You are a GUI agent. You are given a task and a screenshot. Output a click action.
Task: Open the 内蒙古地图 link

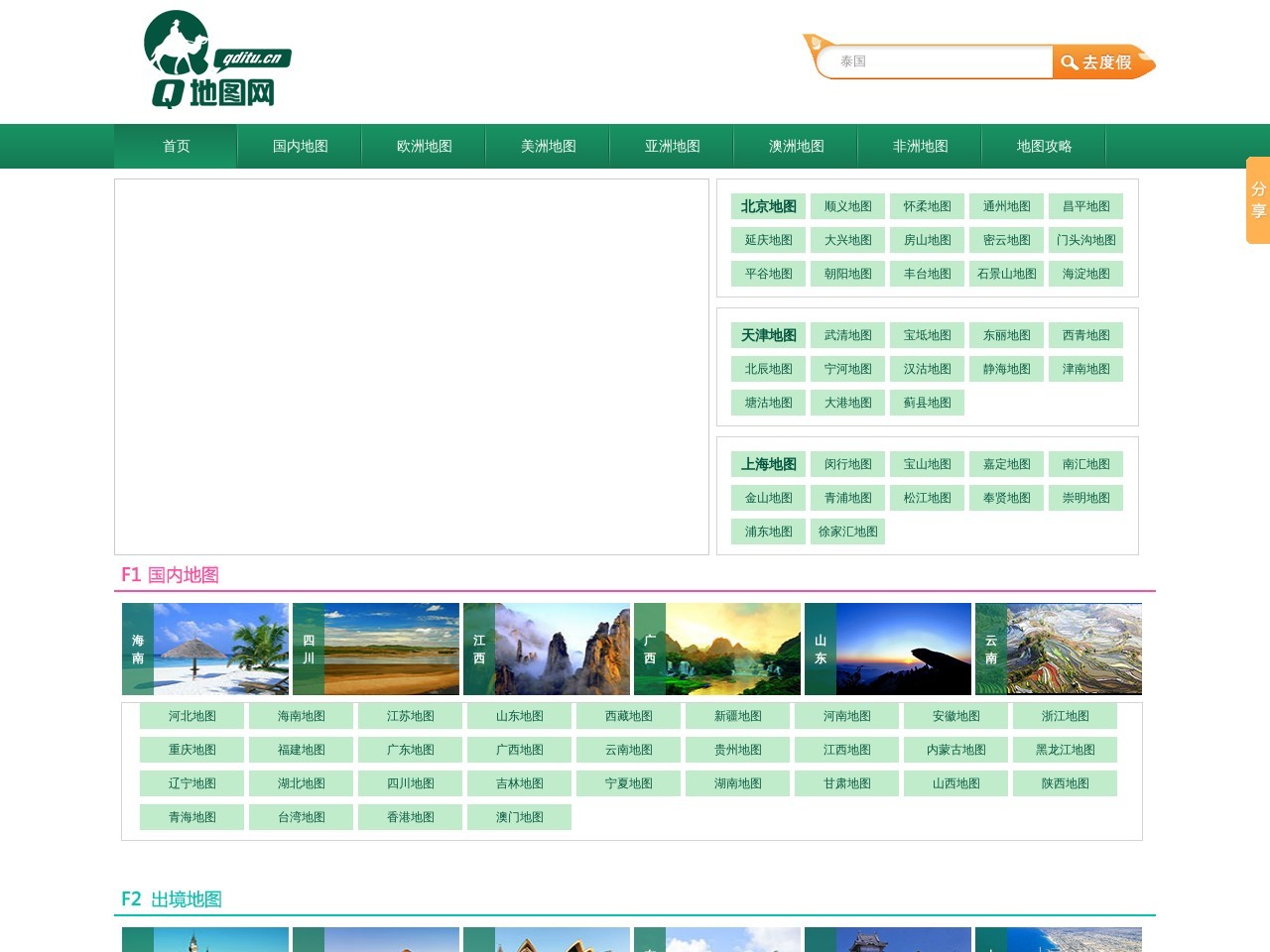955,750
